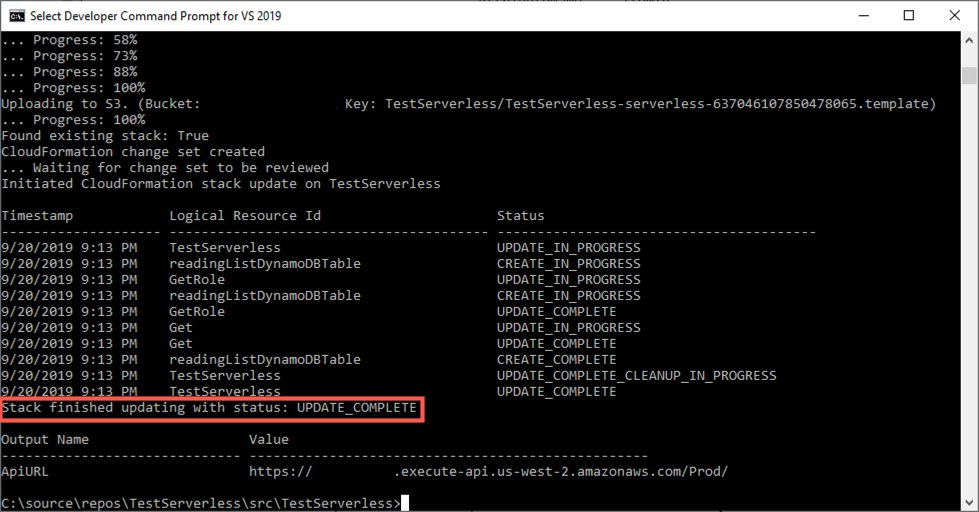This screenshot has height=512, width=979.
Task: Click the 'Progress: 88%' line
Action: coord(69,72)
